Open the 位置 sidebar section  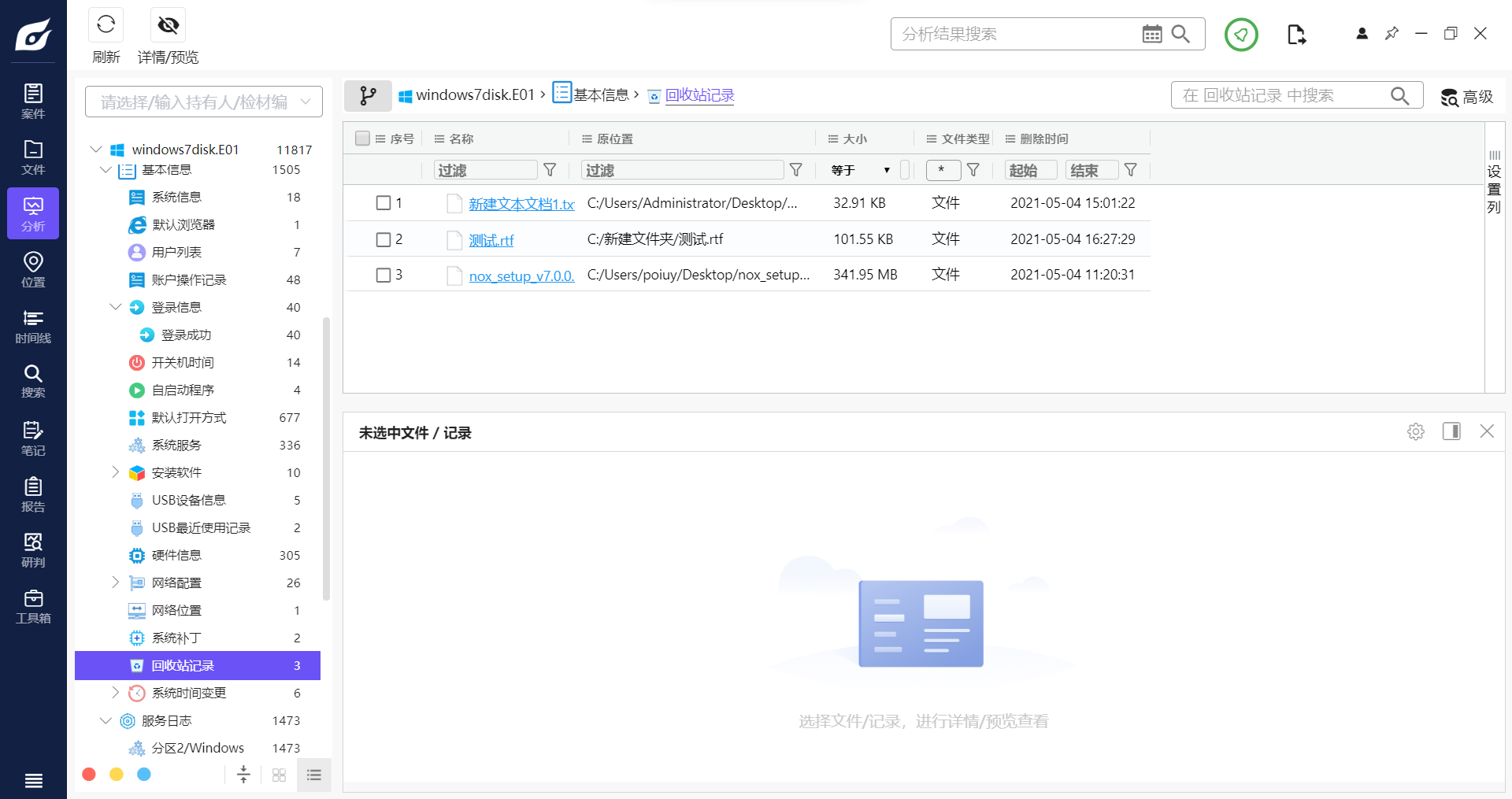33,270
